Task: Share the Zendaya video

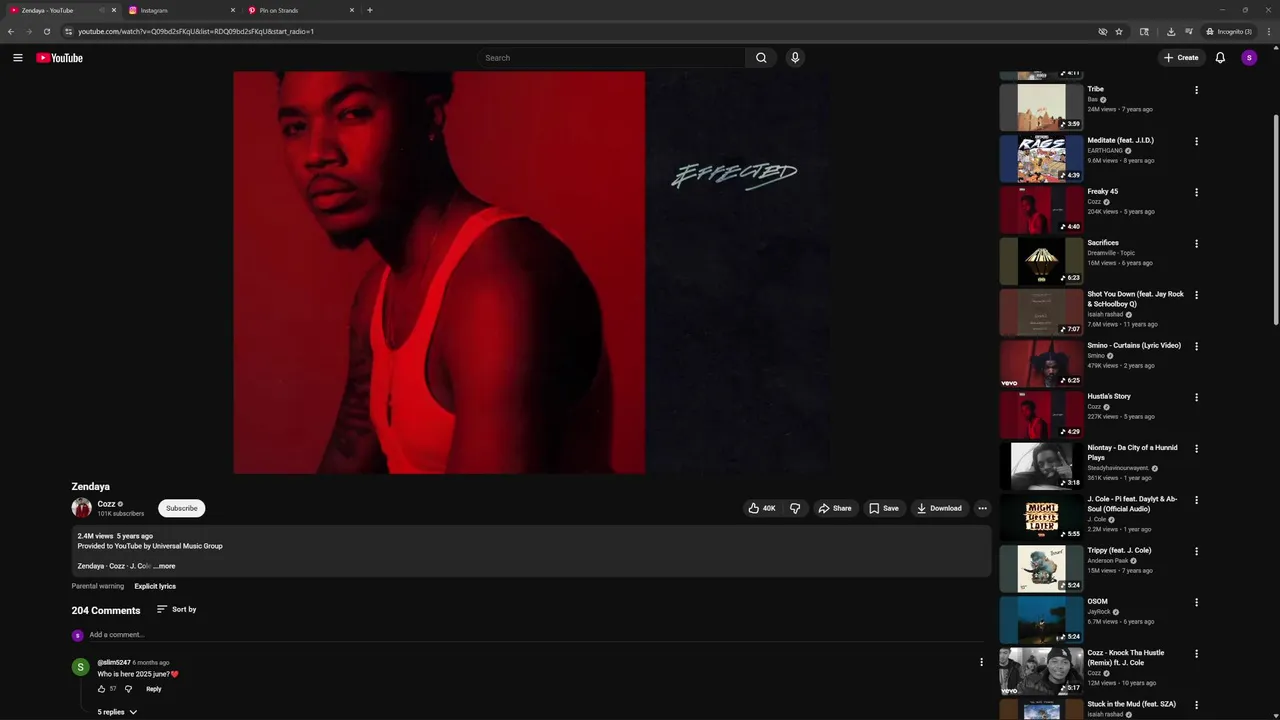Action: click(835, 508)
